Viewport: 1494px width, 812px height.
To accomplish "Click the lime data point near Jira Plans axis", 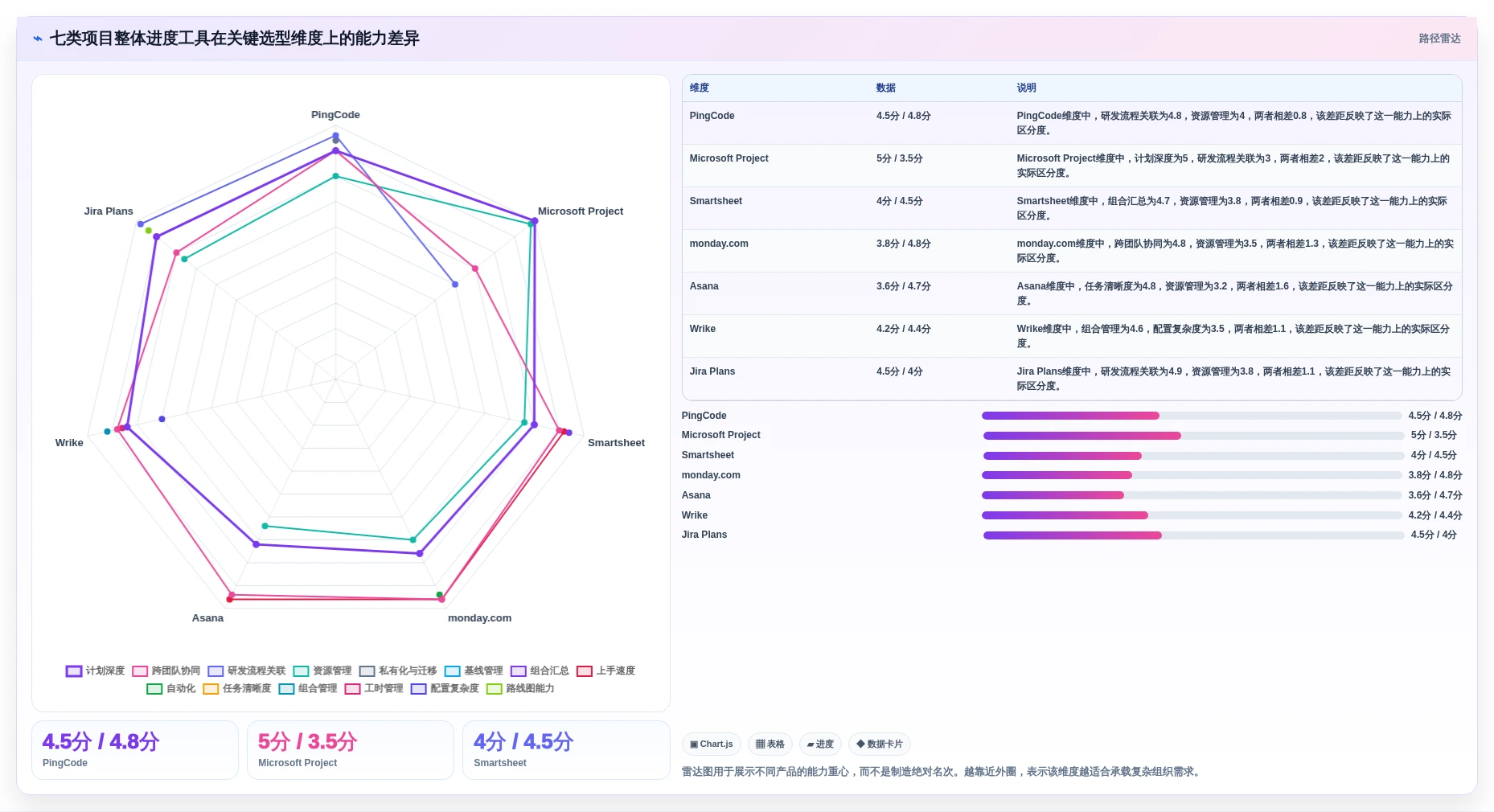I will point(149,231).
